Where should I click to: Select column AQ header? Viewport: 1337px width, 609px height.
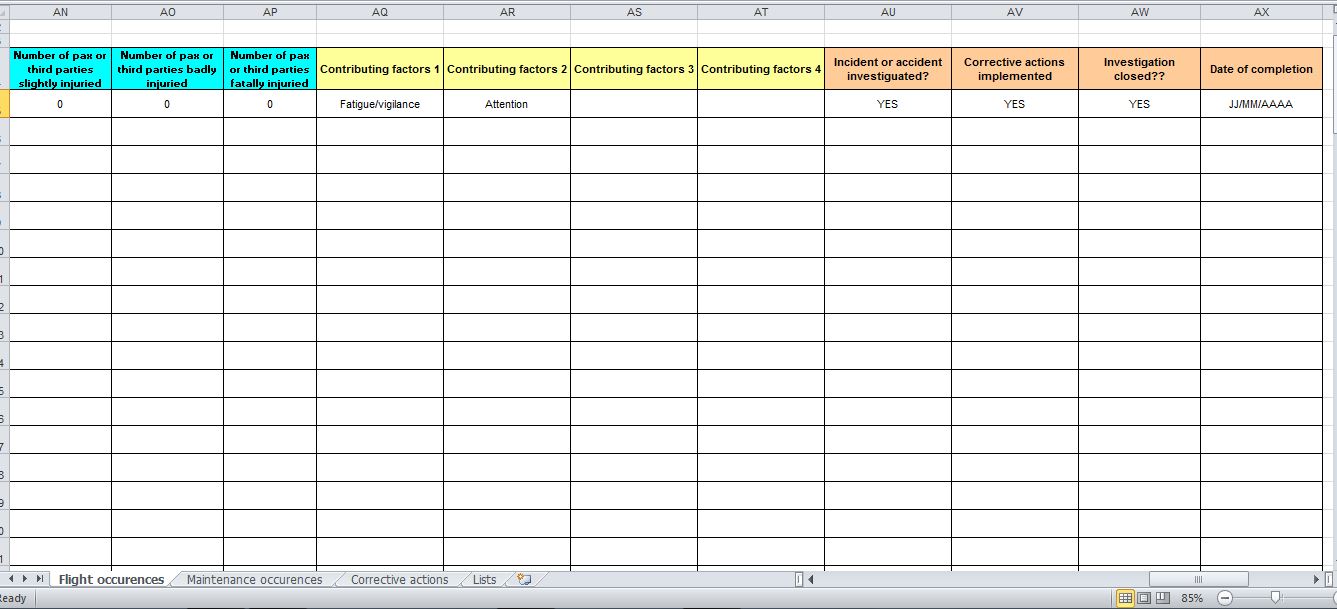point(379,12)
